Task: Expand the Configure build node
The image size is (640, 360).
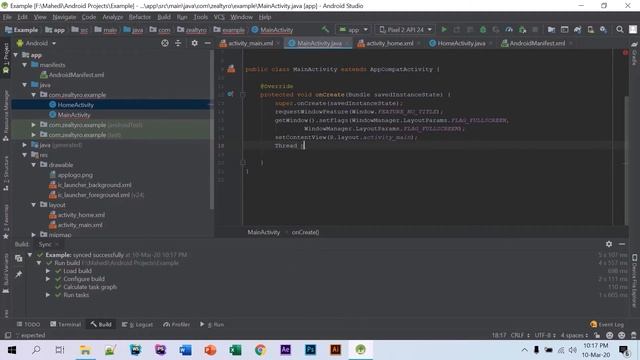Action: click(48, 279)
